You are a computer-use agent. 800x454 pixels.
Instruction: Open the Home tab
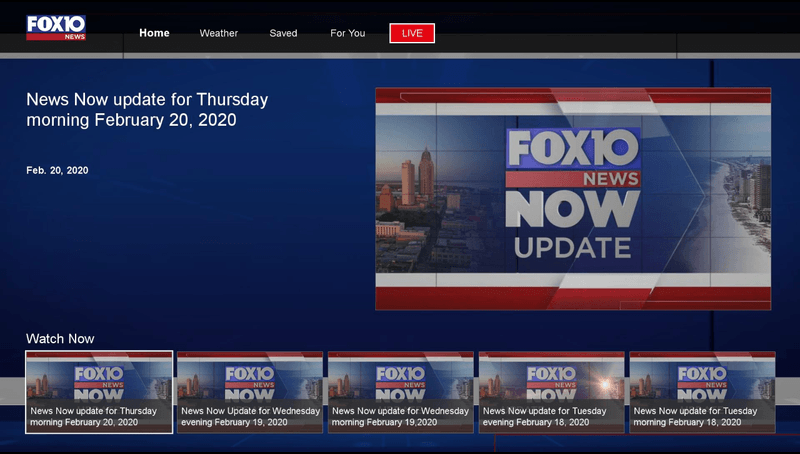(154, 33)
